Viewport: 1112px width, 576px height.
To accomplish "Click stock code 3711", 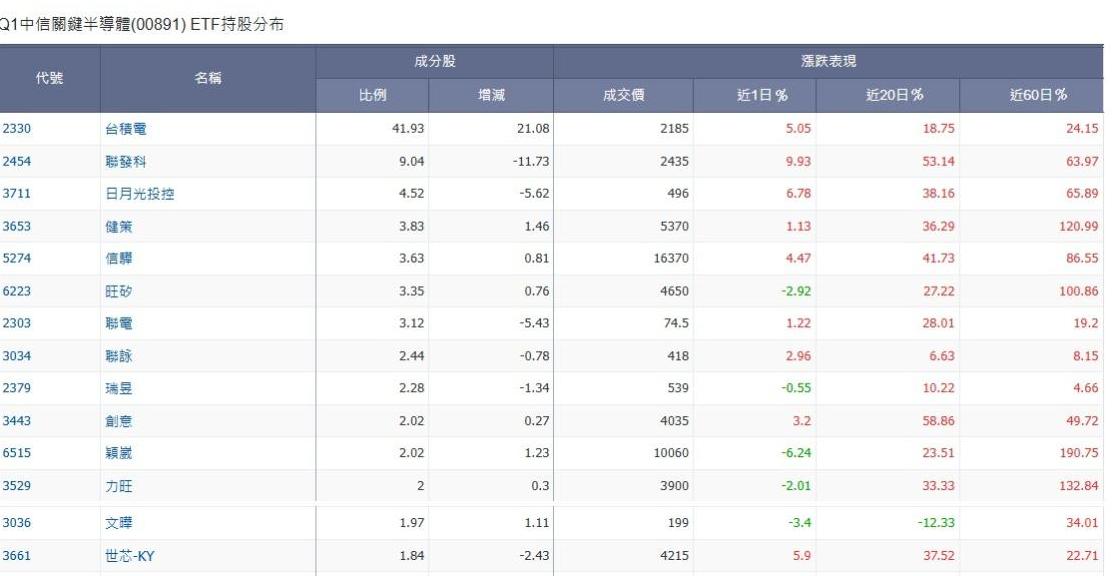I will 15,194.
